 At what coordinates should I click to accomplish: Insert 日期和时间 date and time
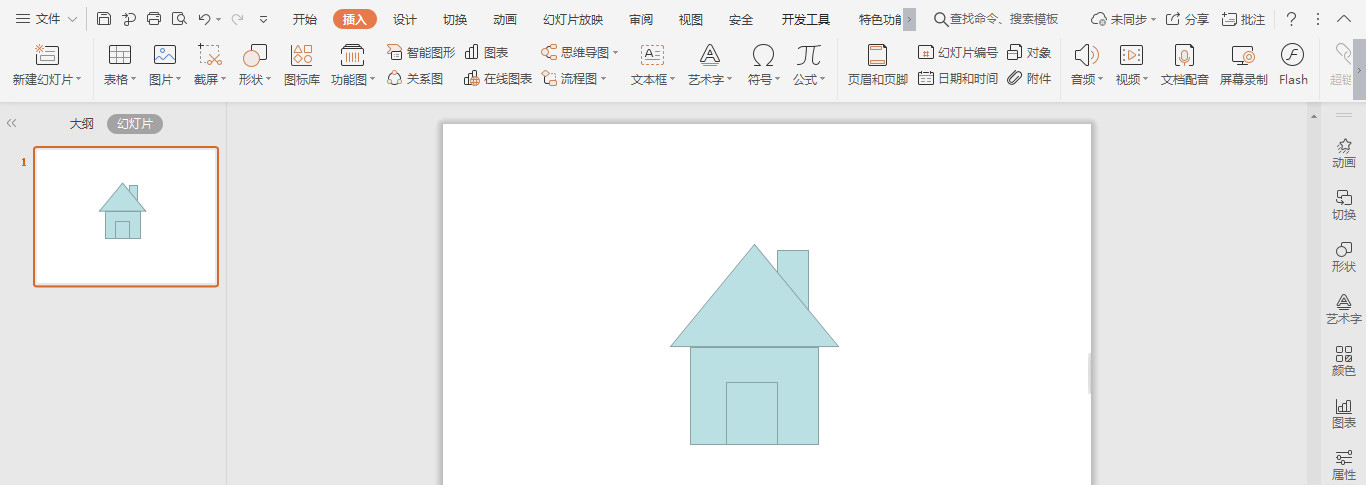click(958, 78)
